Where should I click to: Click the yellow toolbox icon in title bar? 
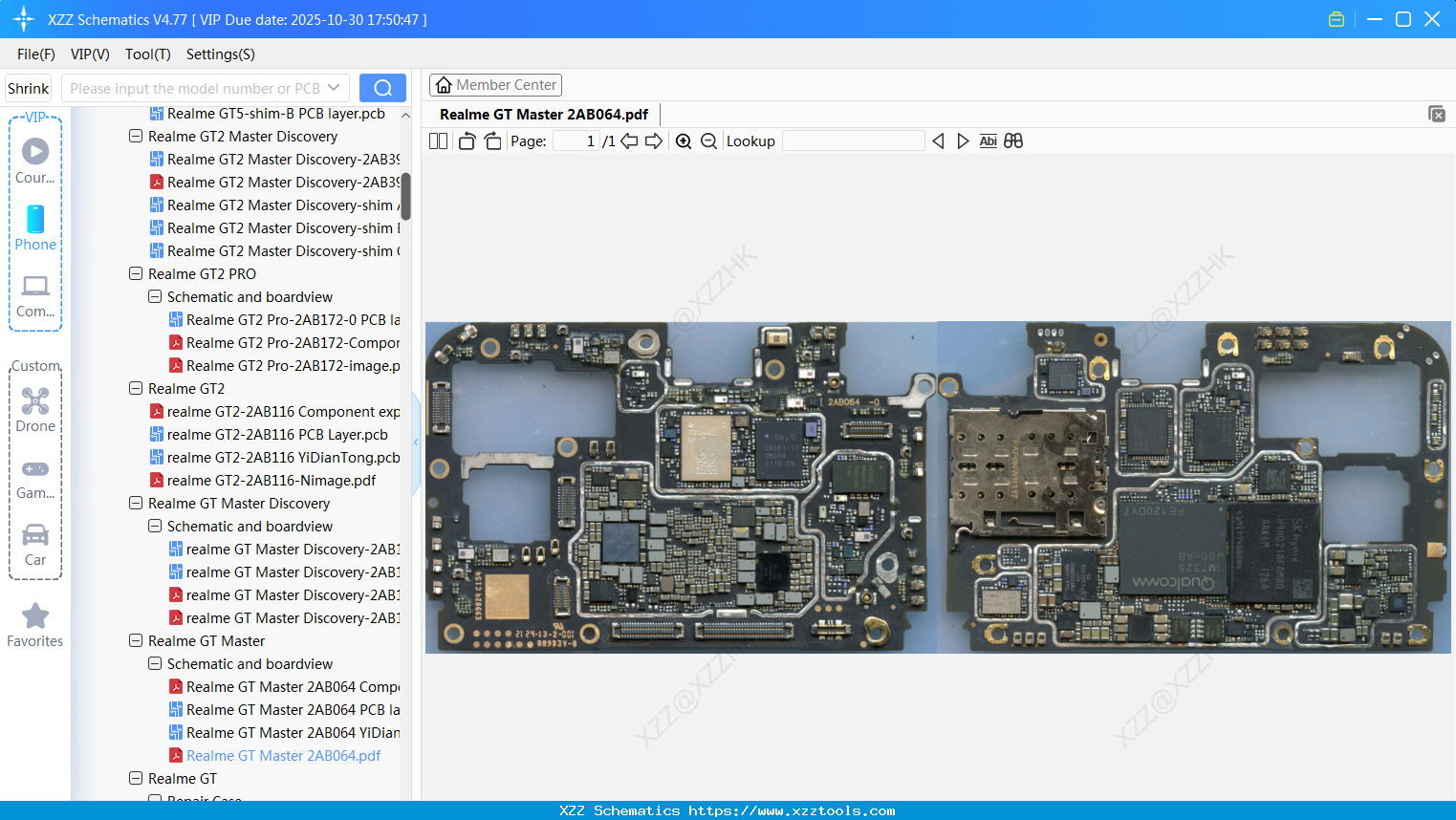click(x=1336, y=19)
